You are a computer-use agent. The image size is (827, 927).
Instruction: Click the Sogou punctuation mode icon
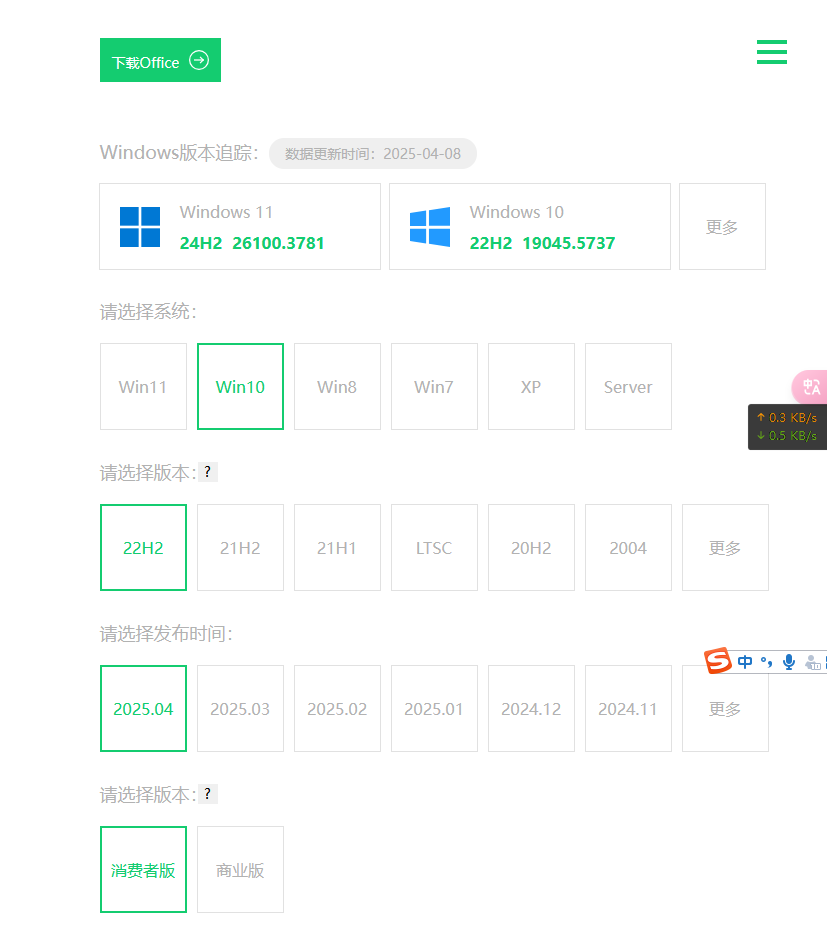[767, 662]
